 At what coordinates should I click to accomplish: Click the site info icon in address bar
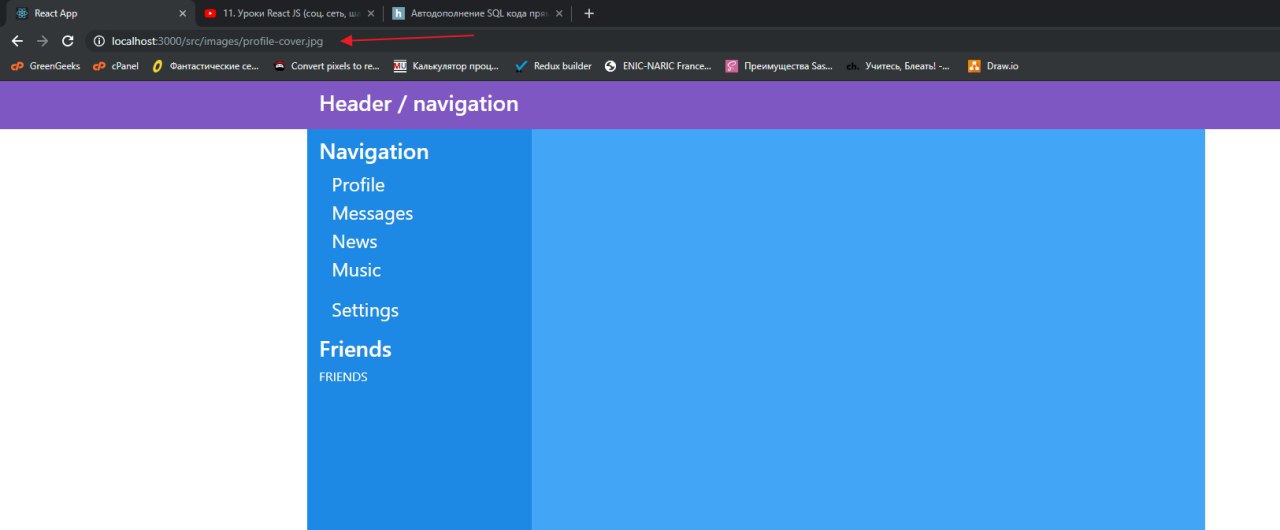(99, 41)
